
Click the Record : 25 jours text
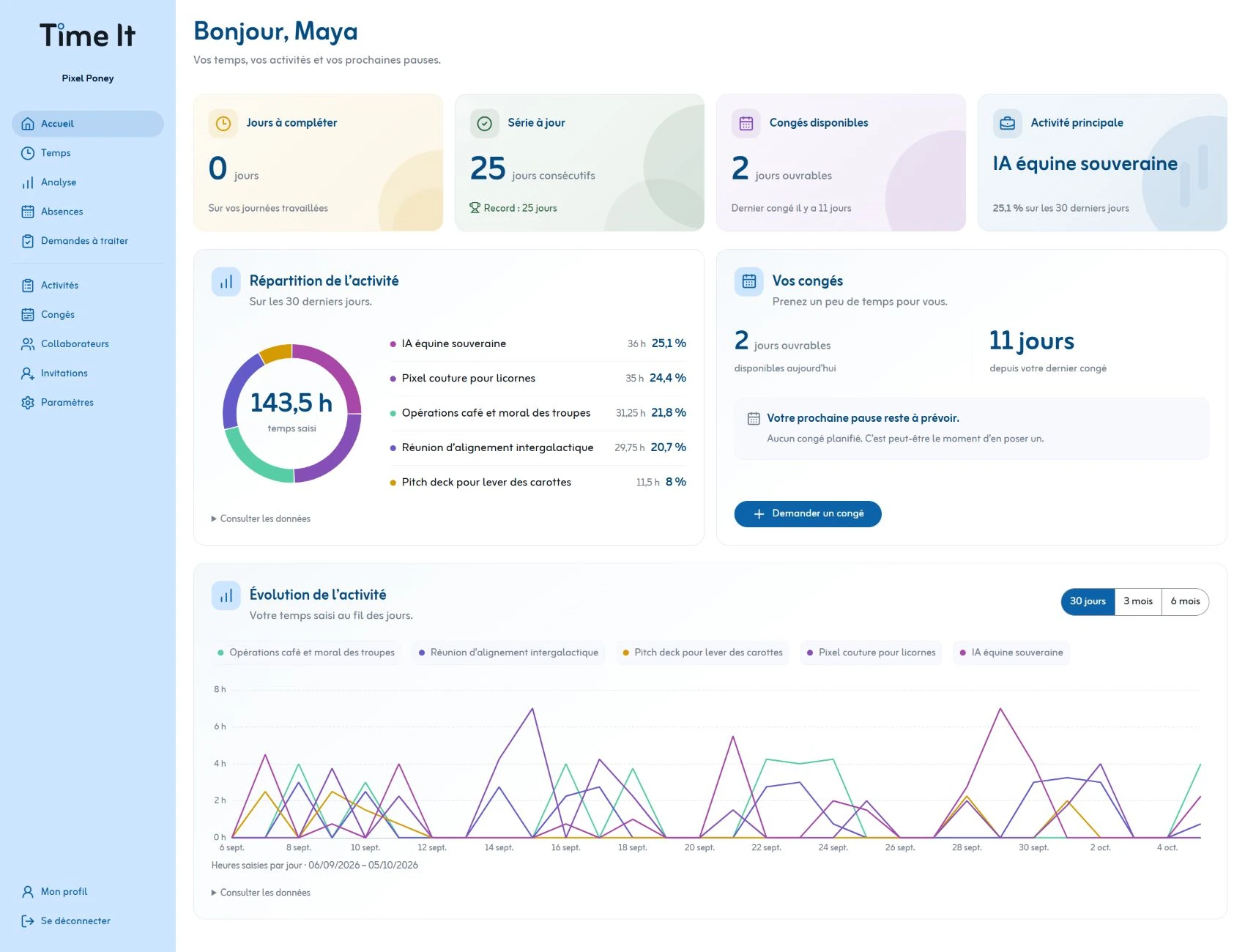pos(520,209)
